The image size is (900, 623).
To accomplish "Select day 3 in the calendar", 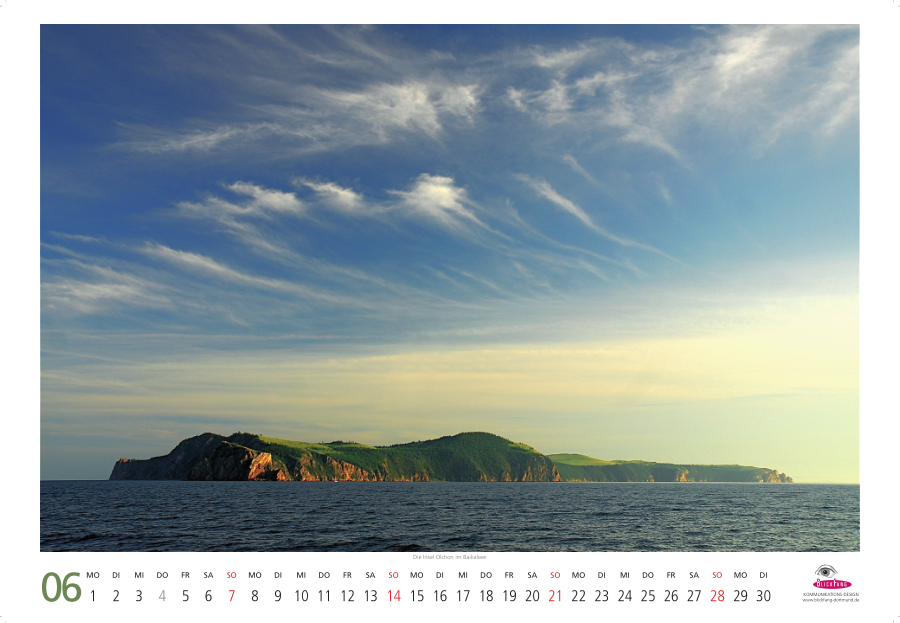I will pyautogui.click(x=139, y=596).
